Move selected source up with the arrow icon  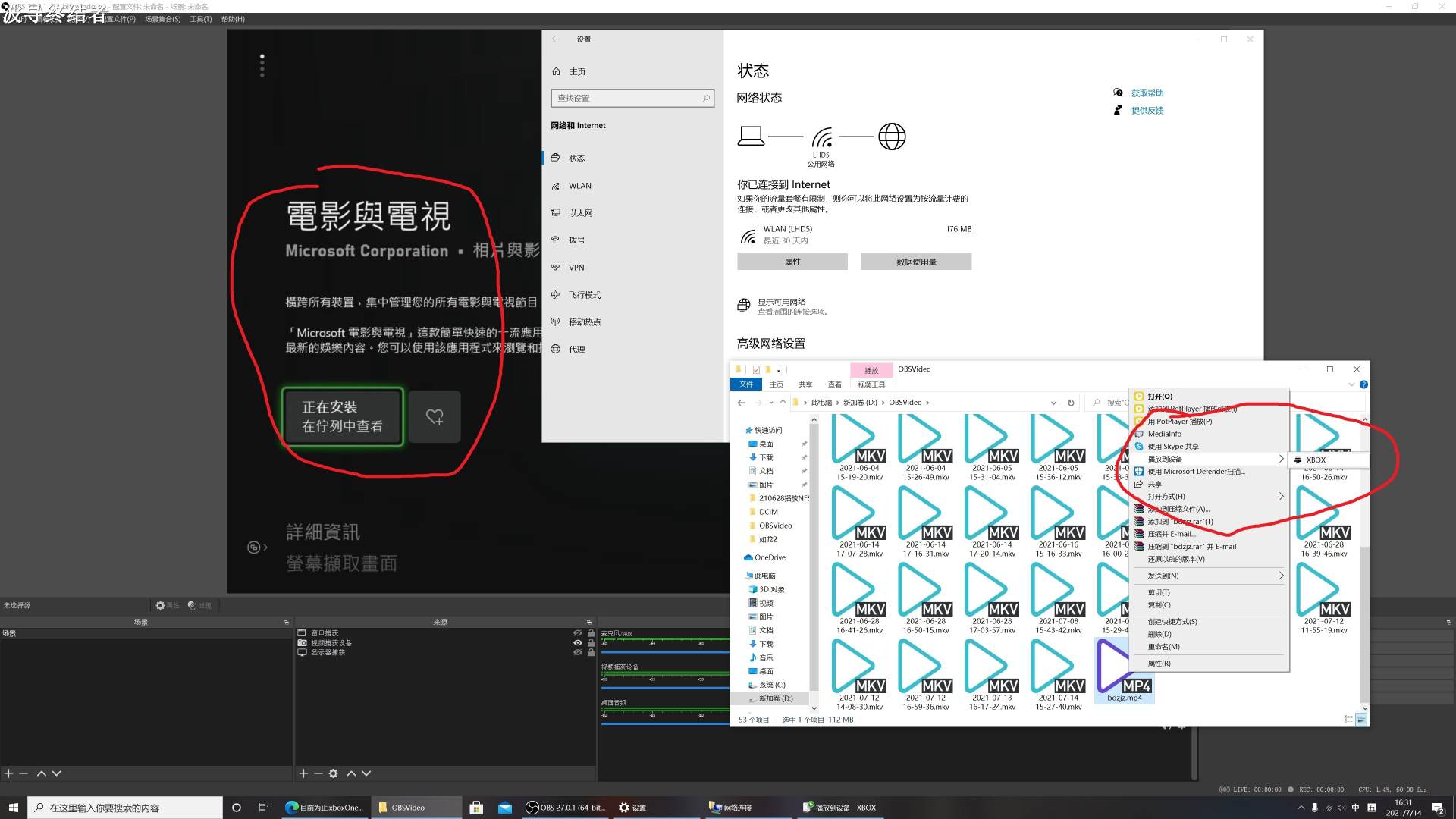(351, 773)
